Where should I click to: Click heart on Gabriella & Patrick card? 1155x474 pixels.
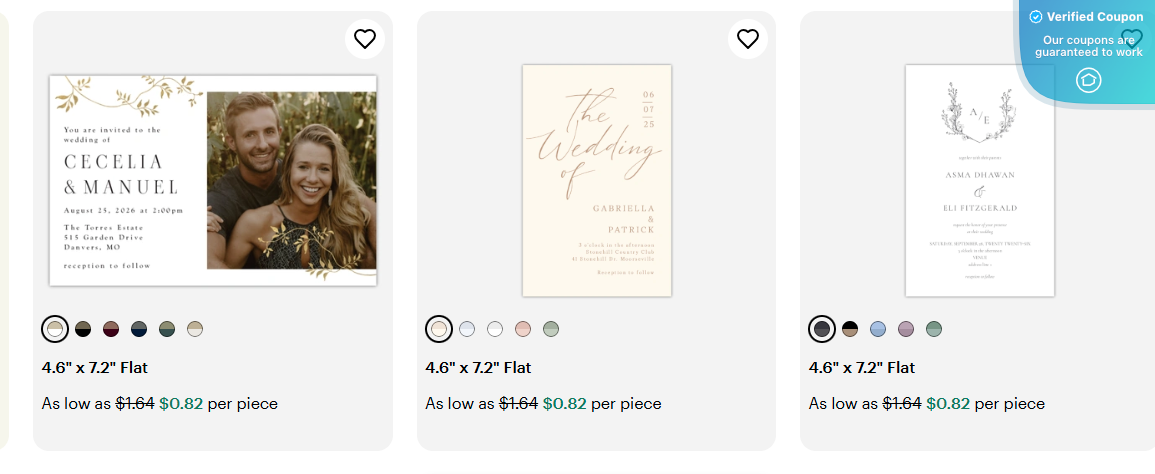(x=748, y=39)
